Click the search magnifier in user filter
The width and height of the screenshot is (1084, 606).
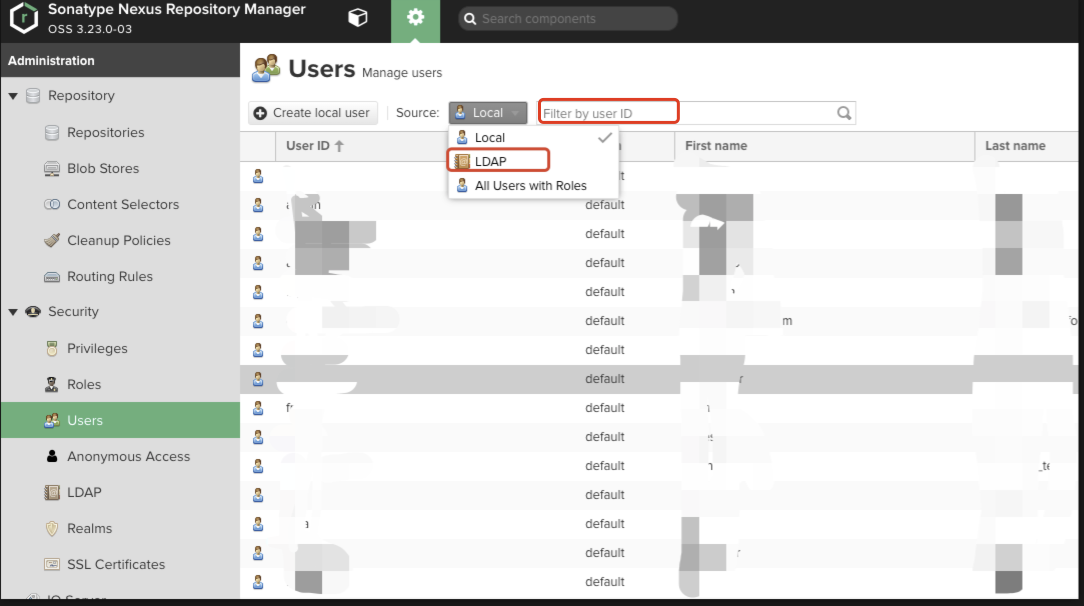click(x=845, y=113)
